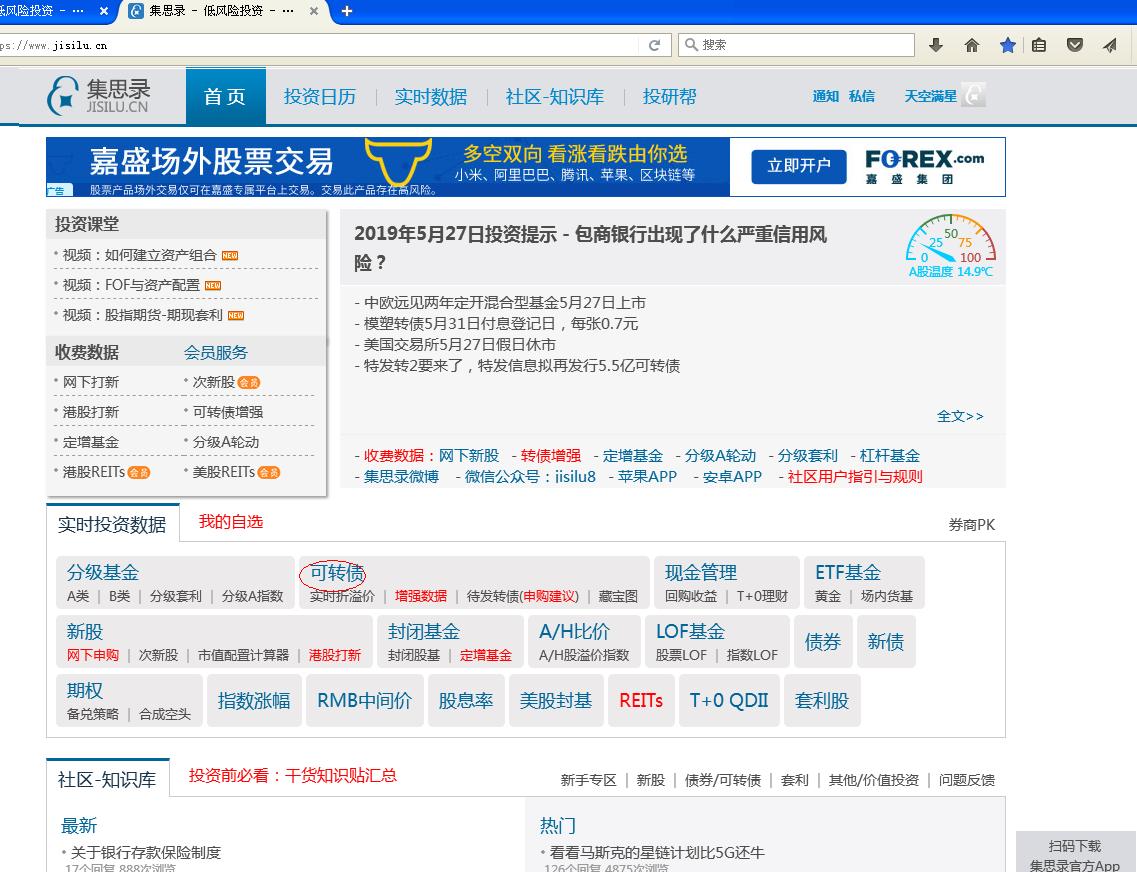This screenshot has width=1137, height=872.
Task: Bookmark this page with the star icon
Action: point(1007,45)
